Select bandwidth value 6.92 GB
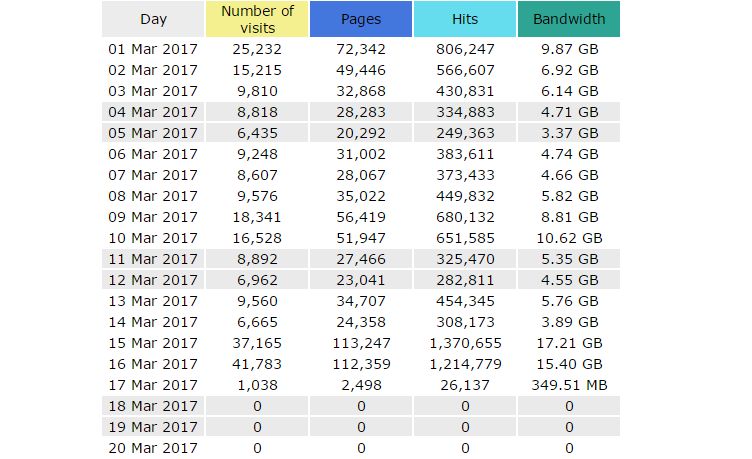Viewport: 752px width, 459px height. tap(569, 70)
